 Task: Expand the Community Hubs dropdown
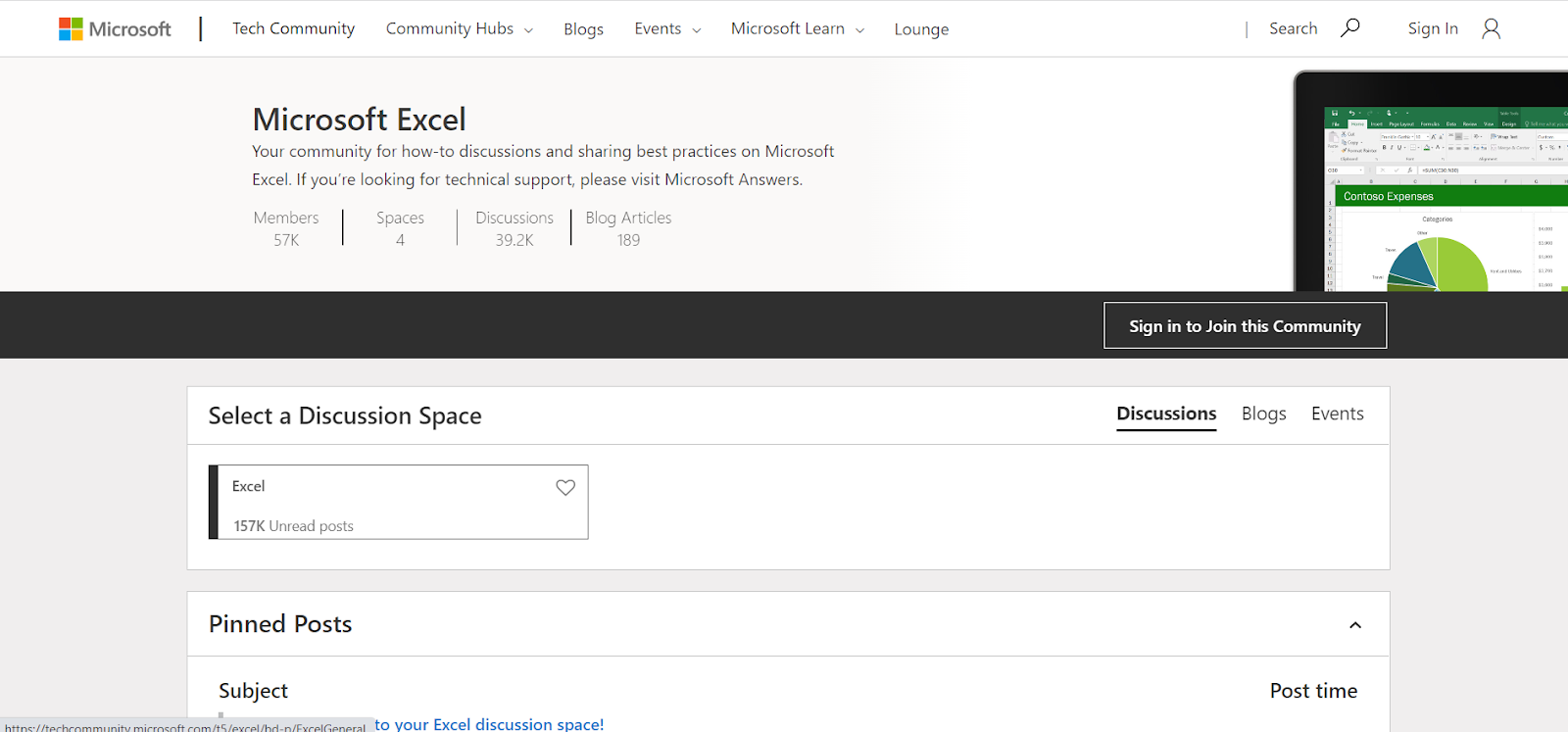(x=460, y=28)
